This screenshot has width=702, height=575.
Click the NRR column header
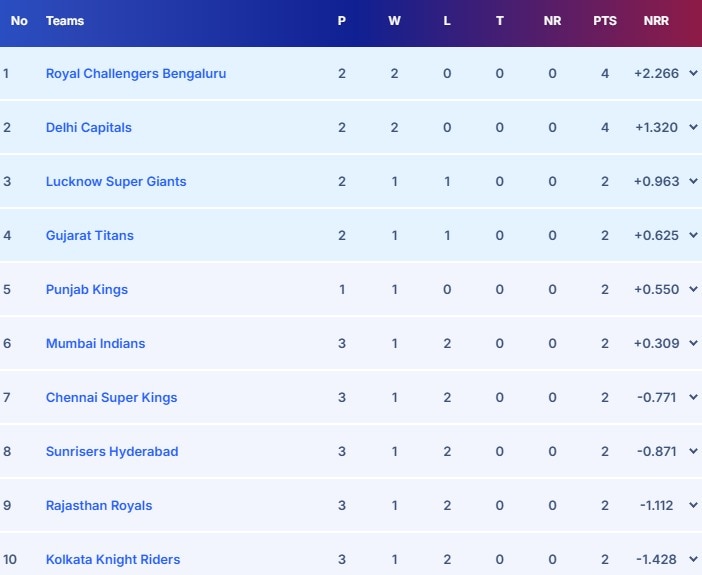click(656, 21)
